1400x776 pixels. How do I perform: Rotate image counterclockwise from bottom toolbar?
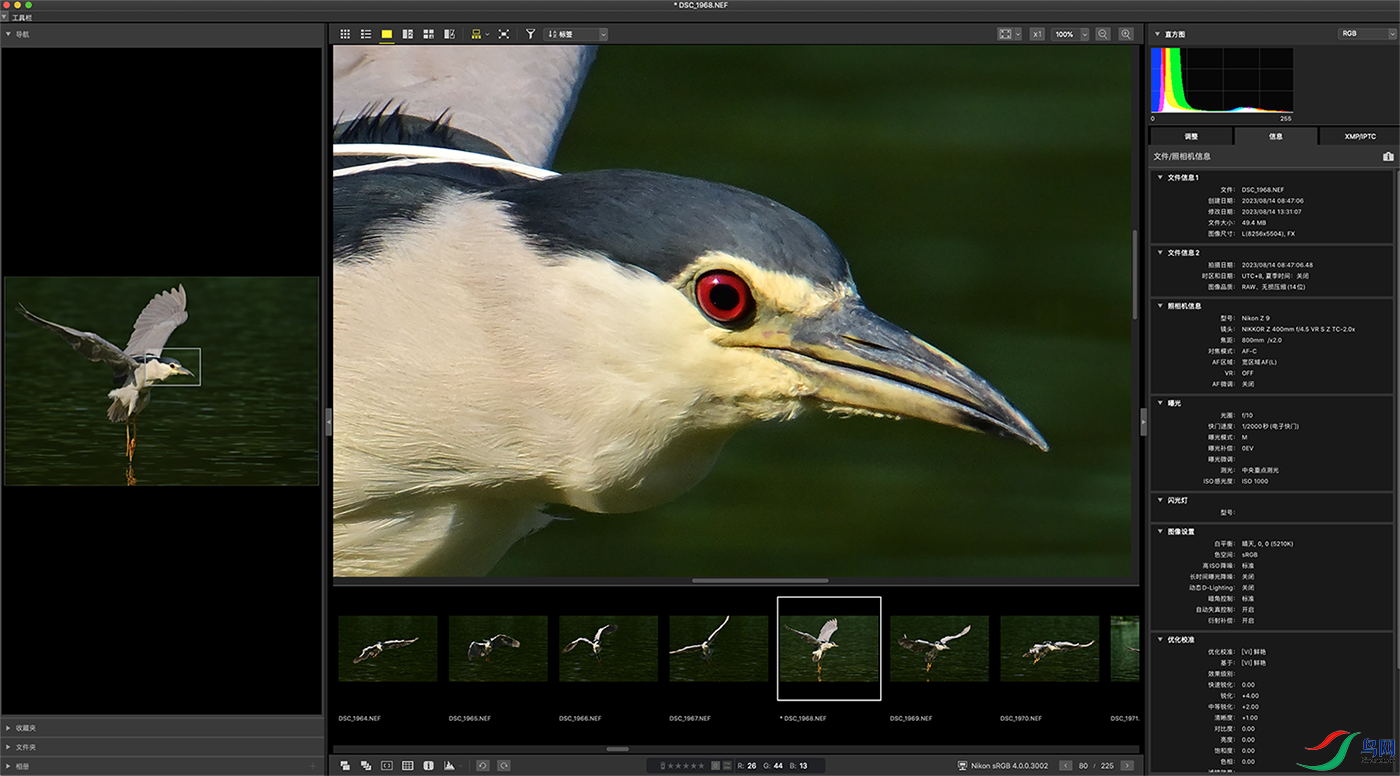coord(482,766)
